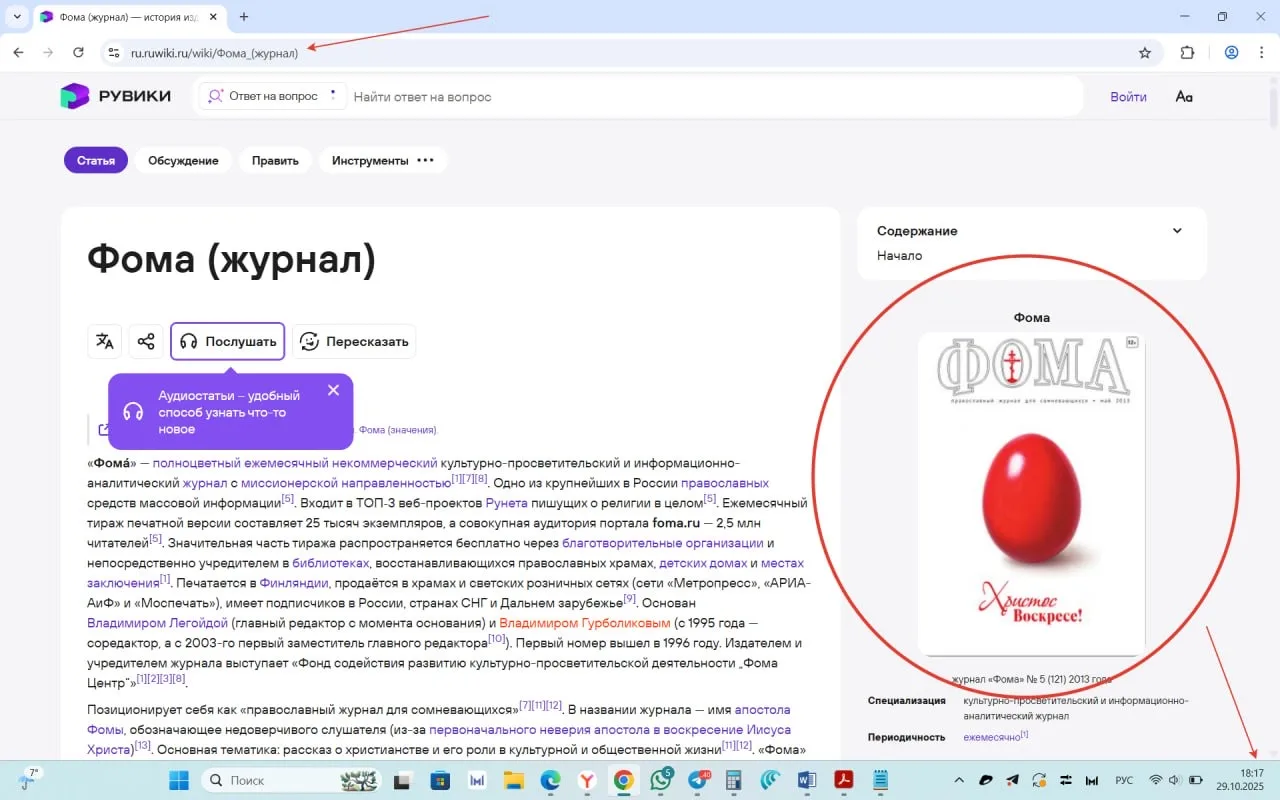Open the Фома (значения) link
Viewport: 1280px width, 800px height.
coord(397,430)
